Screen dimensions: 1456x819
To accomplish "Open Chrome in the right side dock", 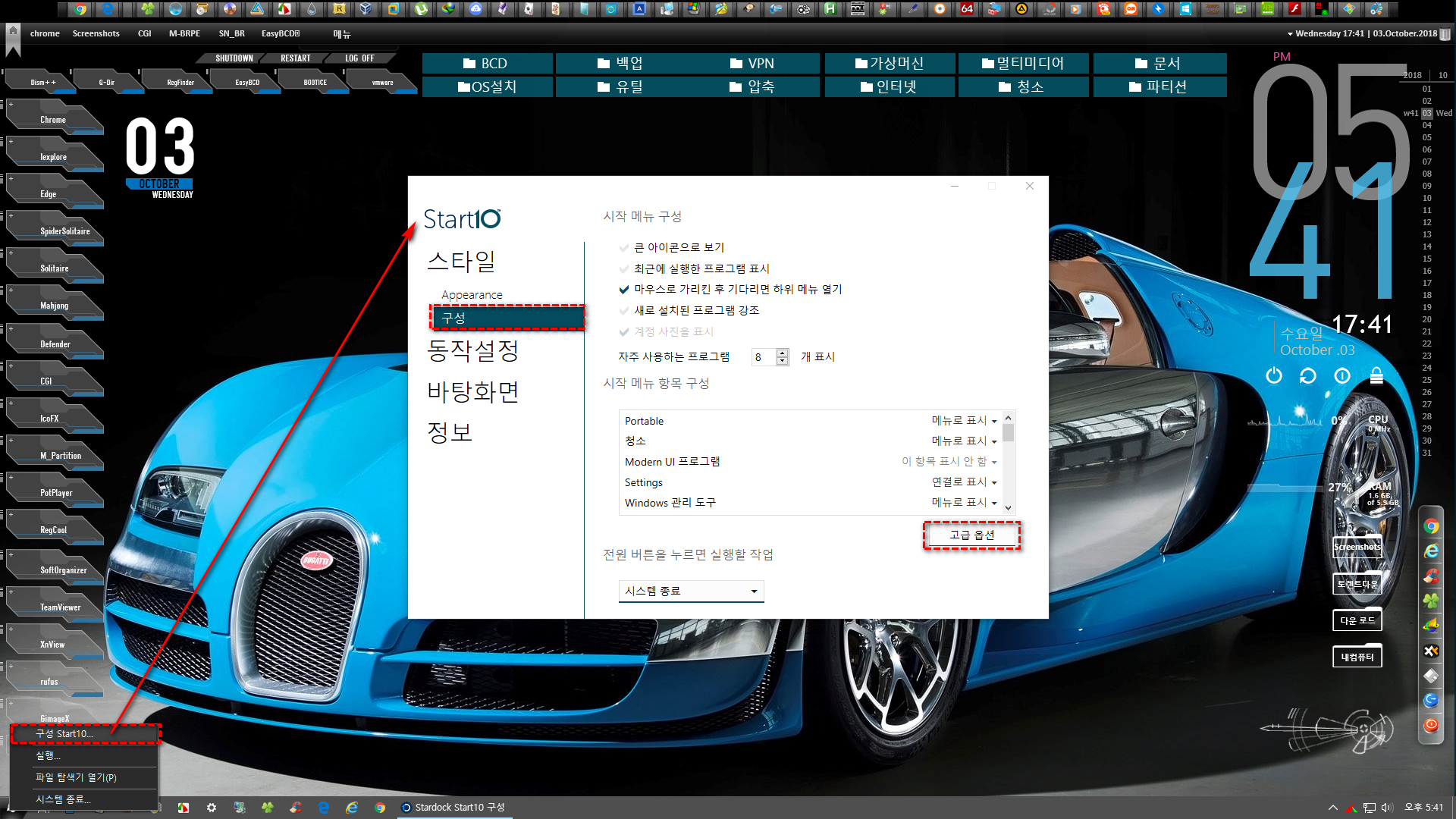I will pos(1431,526).
